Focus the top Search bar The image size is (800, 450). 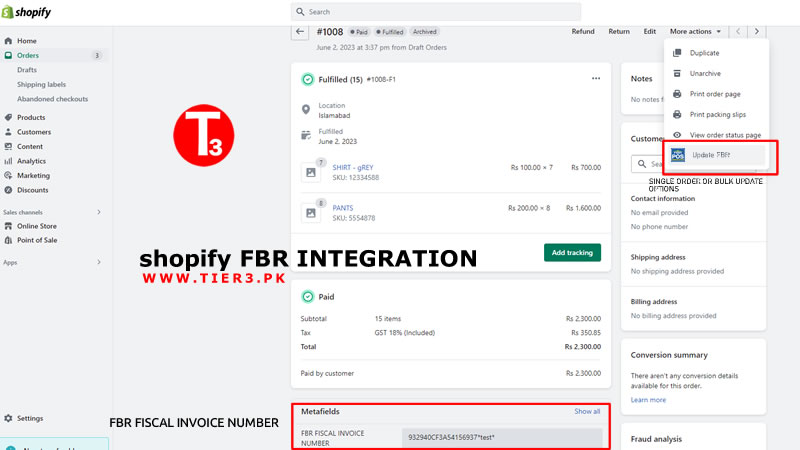coord(436,12)
